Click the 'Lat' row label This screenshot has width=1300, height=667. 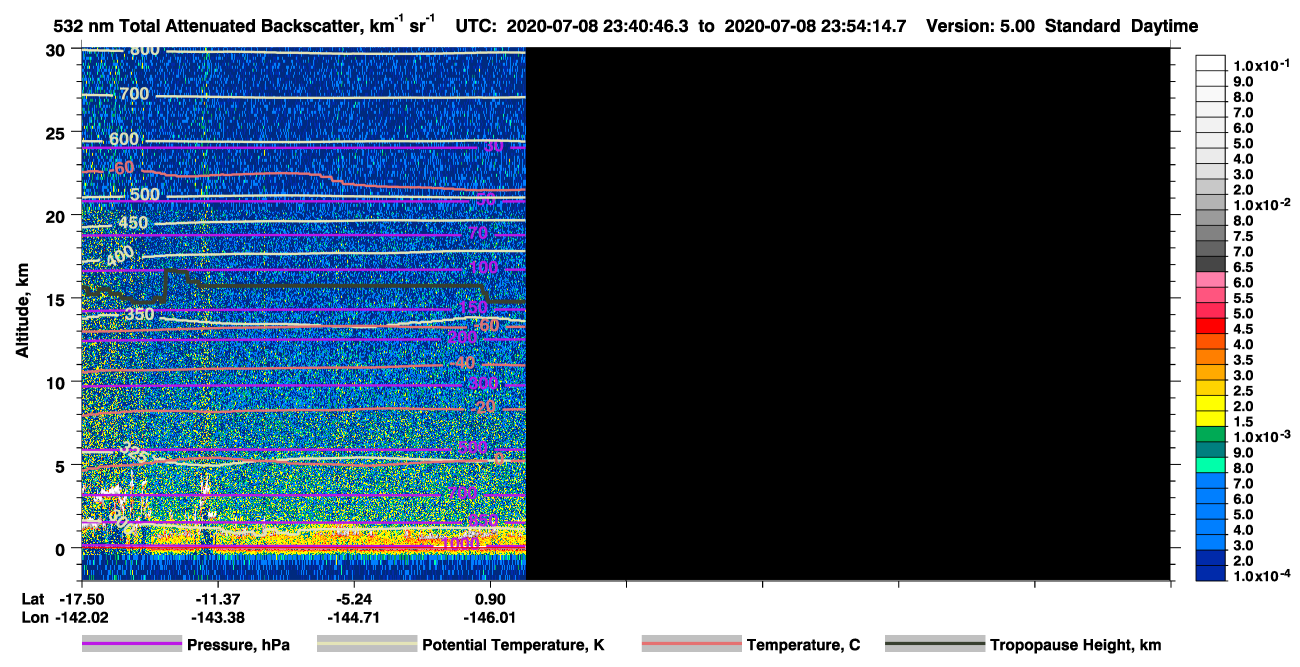(x=32, y=598)
